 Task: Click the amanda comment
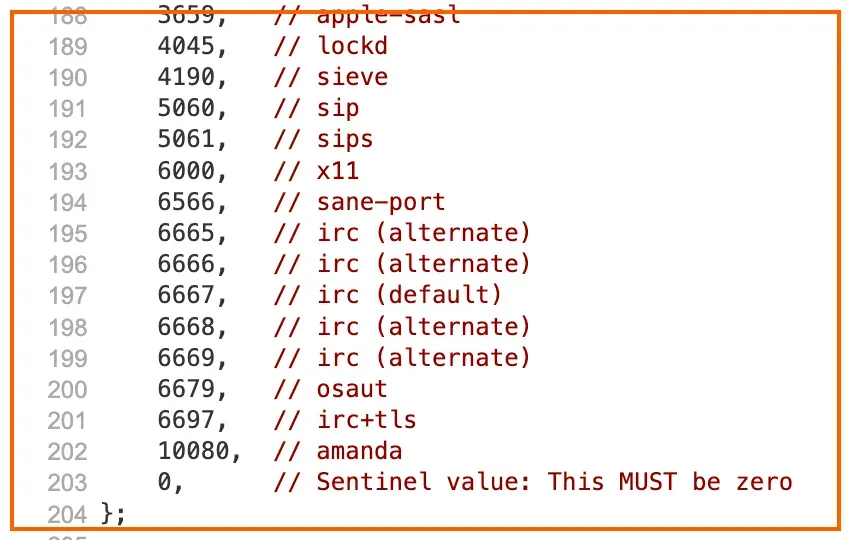coord(338,451)
